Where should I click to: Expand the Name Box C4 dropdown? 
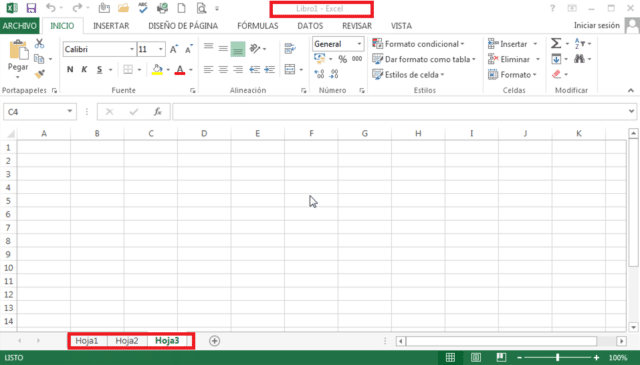pos(70,111)
